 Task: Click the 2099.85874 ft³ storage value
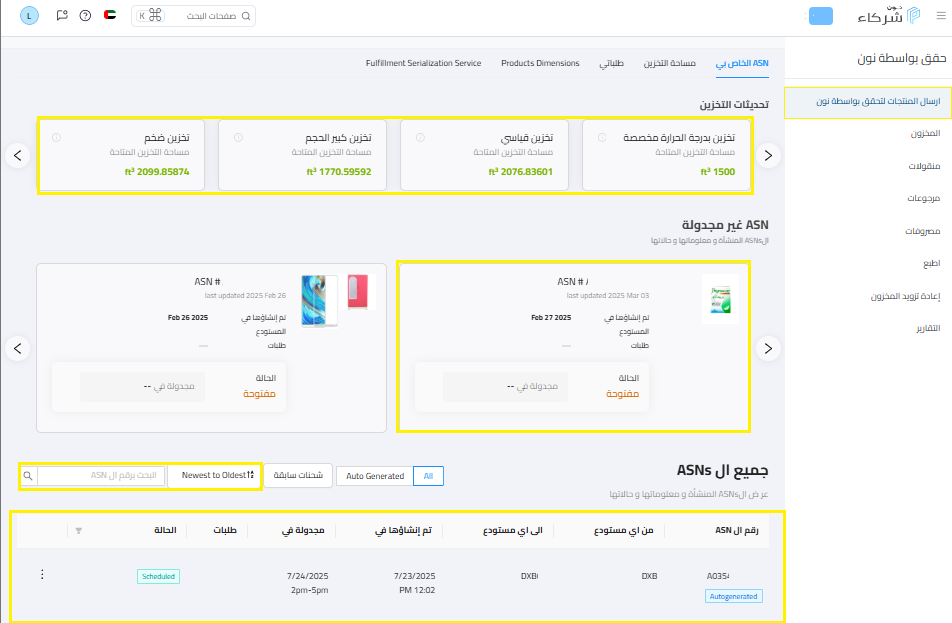[157, 172]
